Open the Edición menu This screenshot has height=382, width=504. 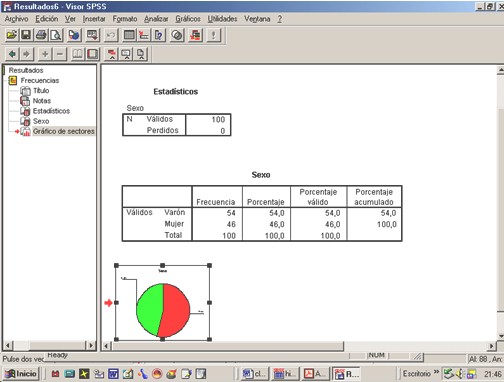pos(47,19)
